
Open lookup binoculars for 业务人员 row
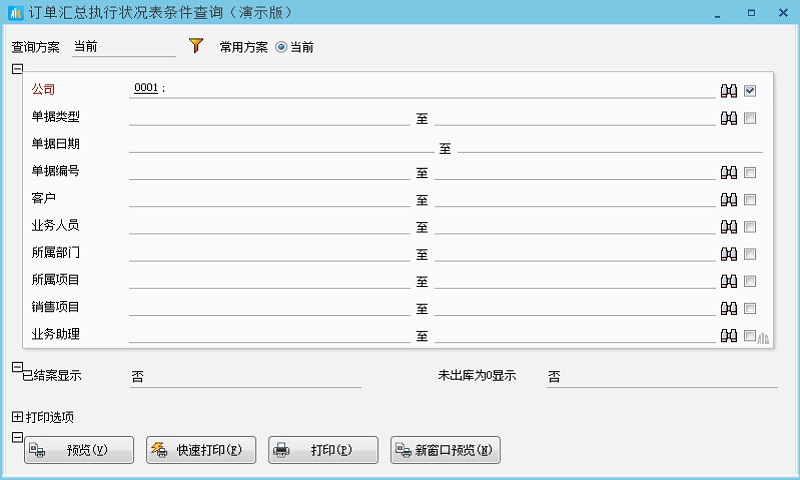729,227
